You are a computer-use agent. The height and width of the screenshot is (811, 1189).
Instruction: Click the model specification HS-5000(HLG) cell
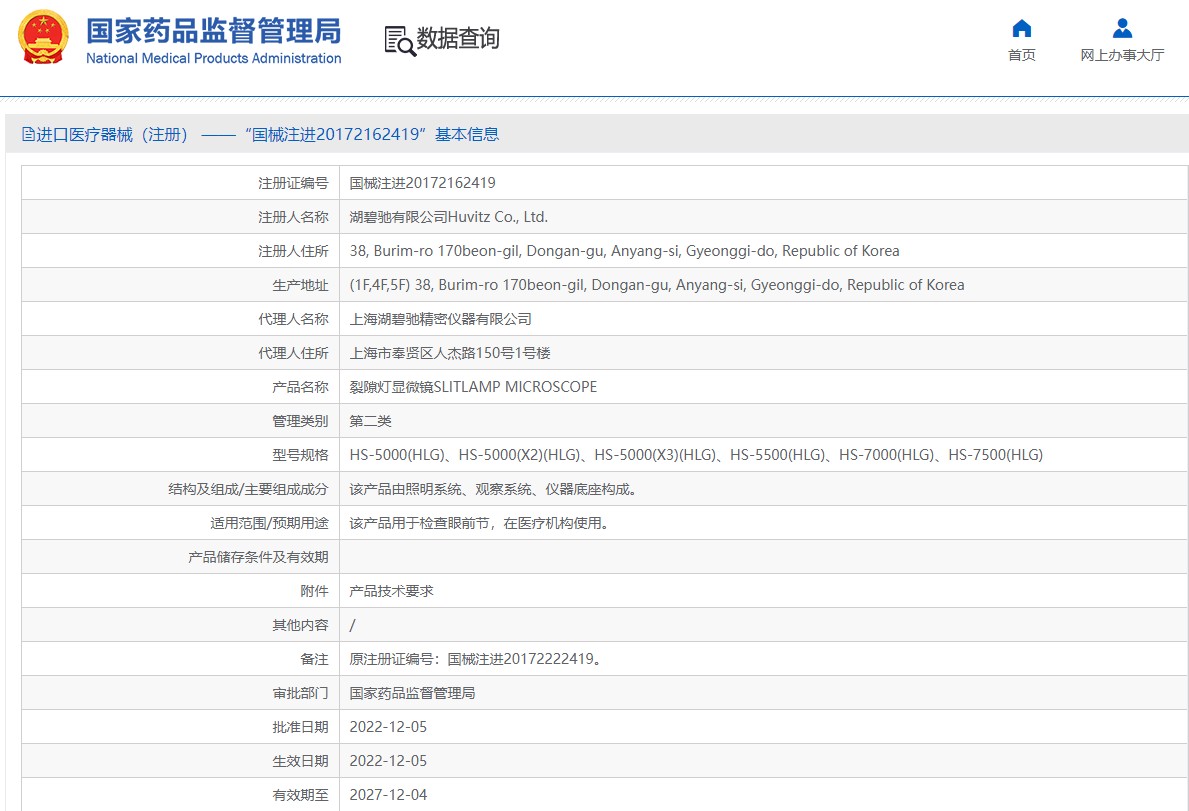tap(695, 455)
